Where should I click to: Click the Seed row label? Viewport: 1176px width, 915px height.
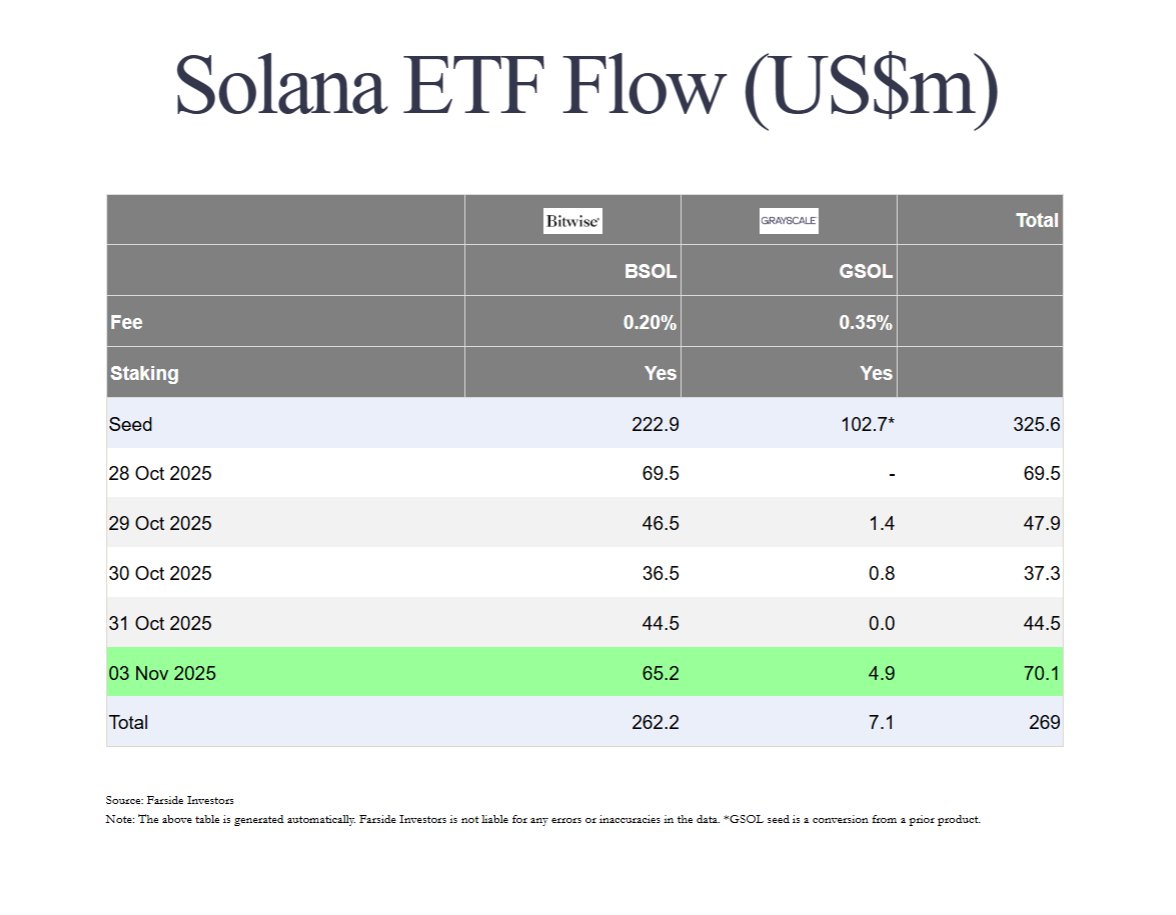(x=131, y=424)
